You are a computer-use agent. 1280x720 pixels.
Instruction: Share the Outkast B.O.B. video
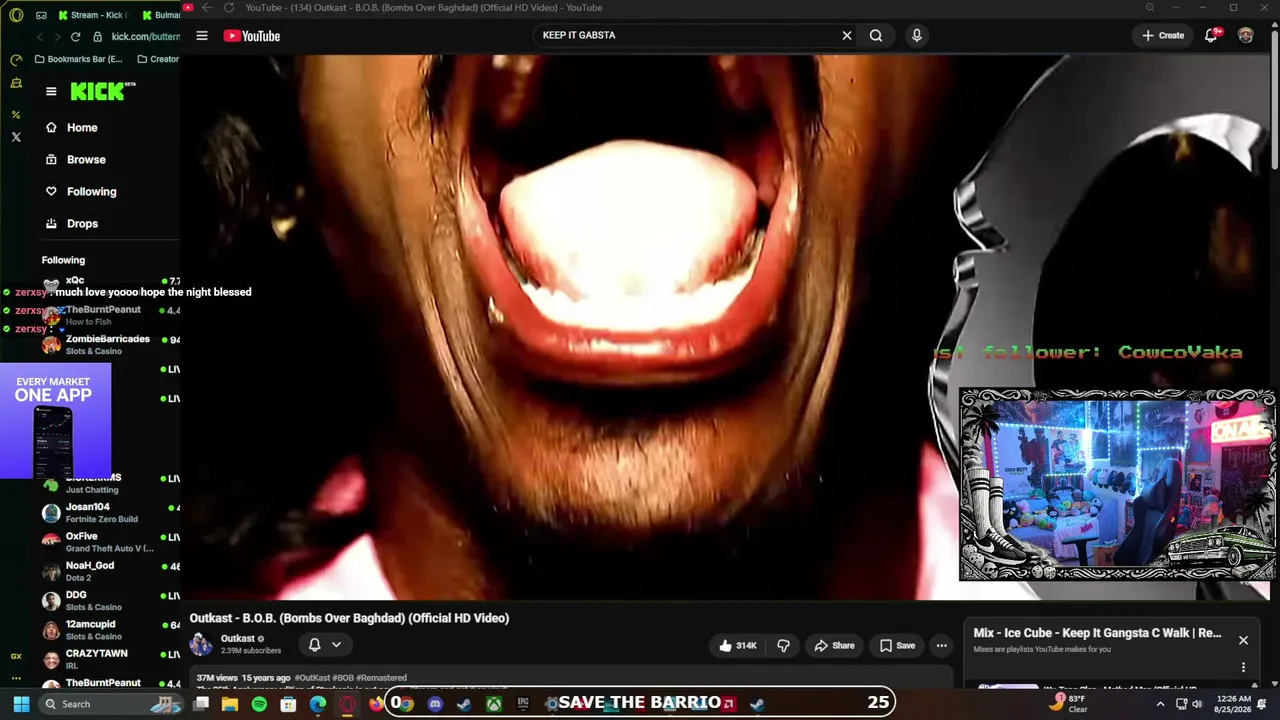(x=834, y=646)
